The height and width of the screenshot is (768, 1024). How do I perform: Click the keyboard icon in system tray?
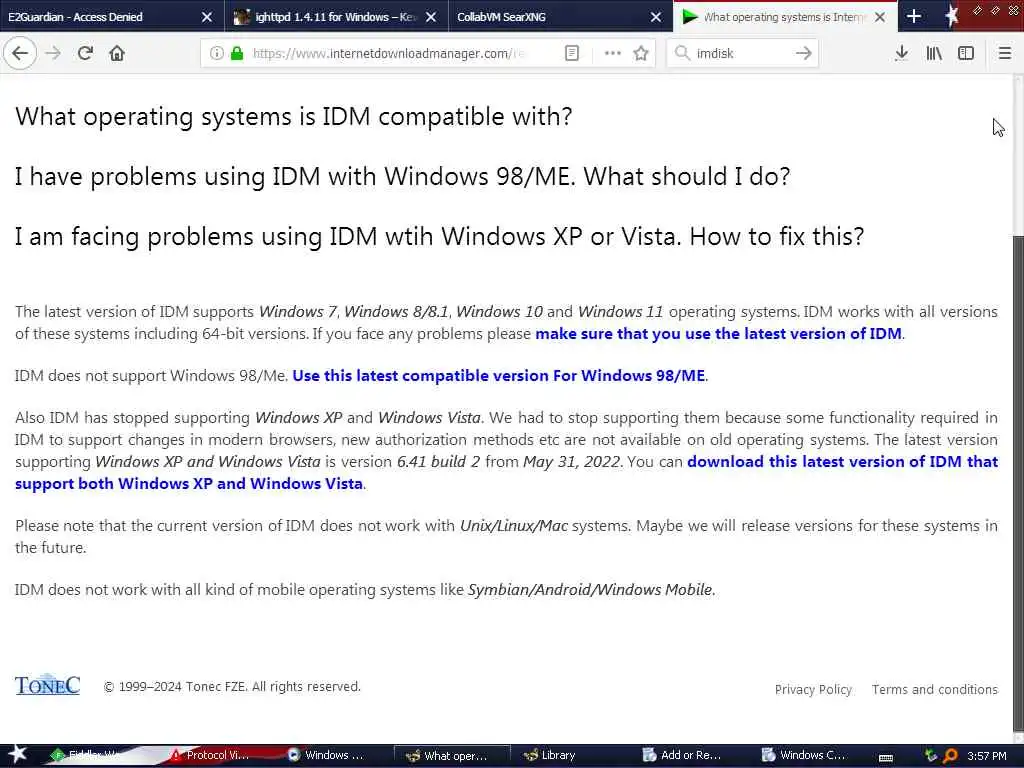pyautogui.click(x=886, y=756)
